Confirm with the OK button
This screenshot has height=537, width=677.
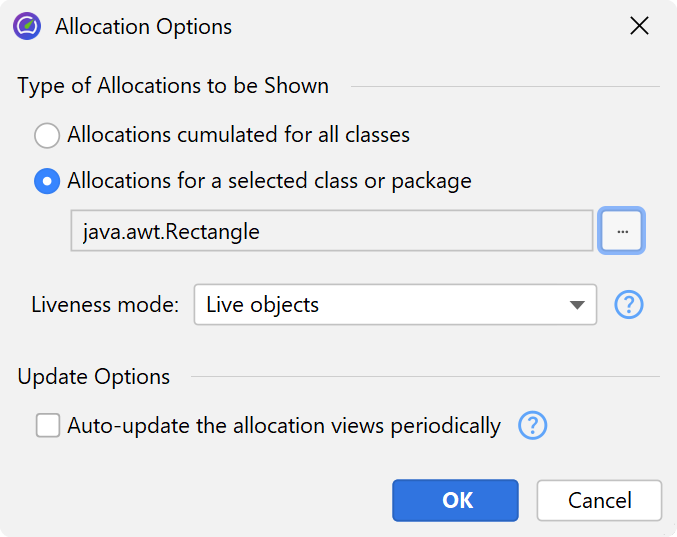[x=455, y=500]
